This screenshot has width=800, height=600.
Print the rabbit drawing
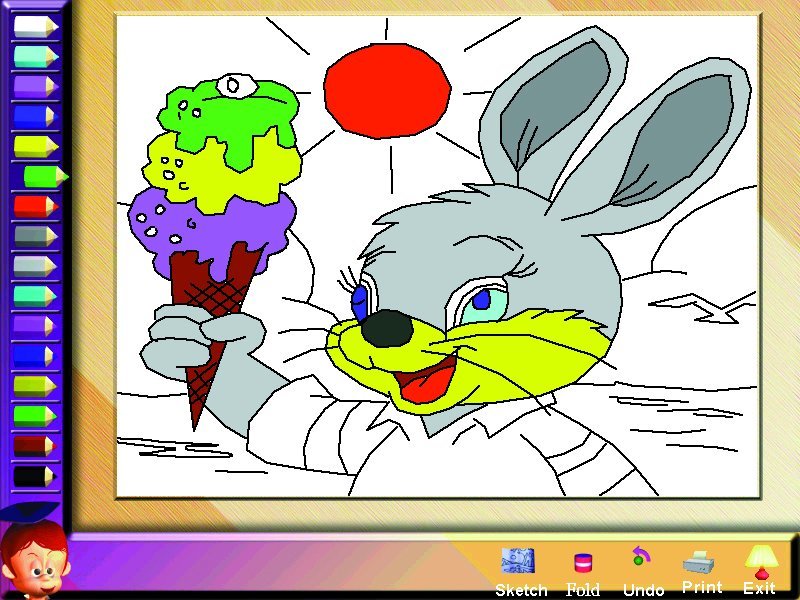pyautogui.click(x=701, y=560)
